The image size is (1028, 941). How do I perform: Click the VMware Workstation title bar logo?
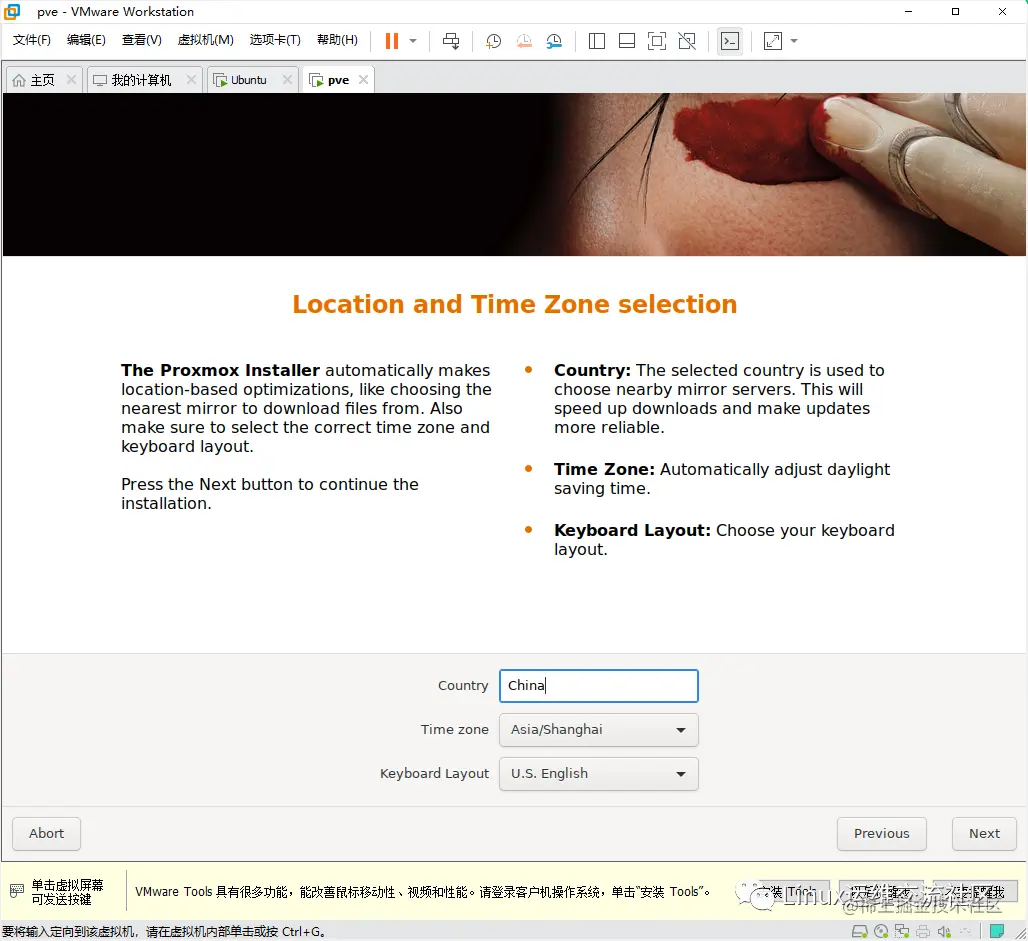pos(12,11)
